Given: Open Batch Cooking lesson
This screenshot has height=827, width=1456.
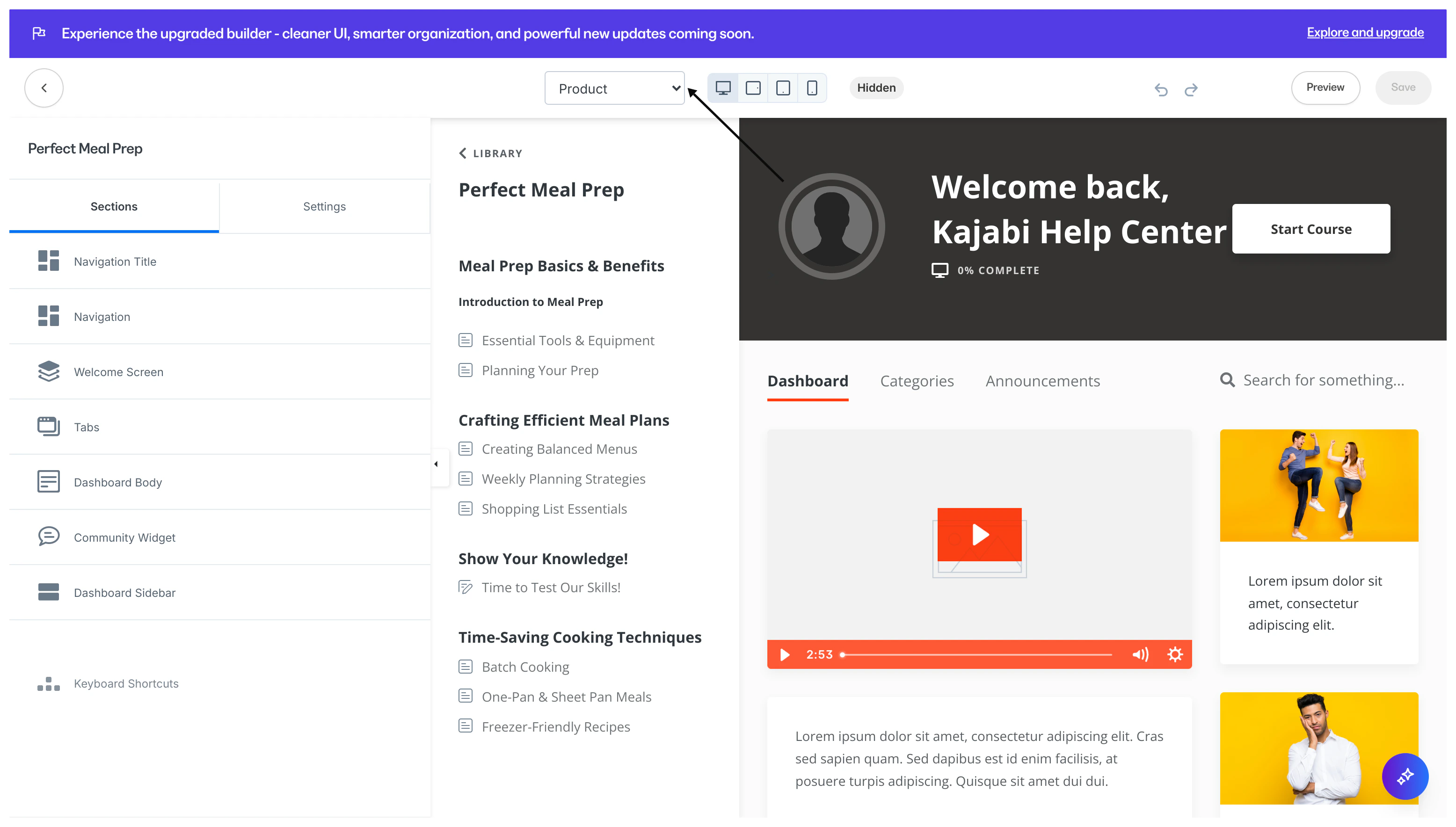Looking at the screenshot, I should pyautogui.click(x=514, y=667).
